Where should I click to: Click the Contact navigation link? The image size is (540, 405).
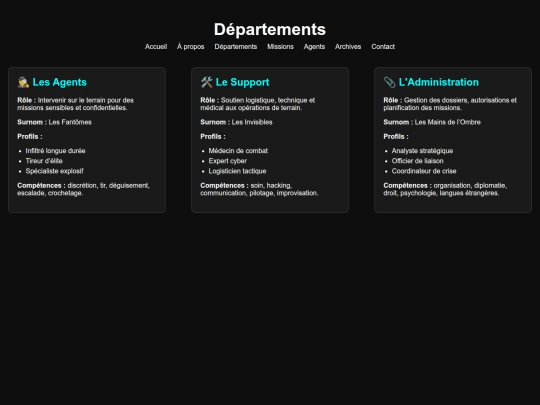point(383,46)
